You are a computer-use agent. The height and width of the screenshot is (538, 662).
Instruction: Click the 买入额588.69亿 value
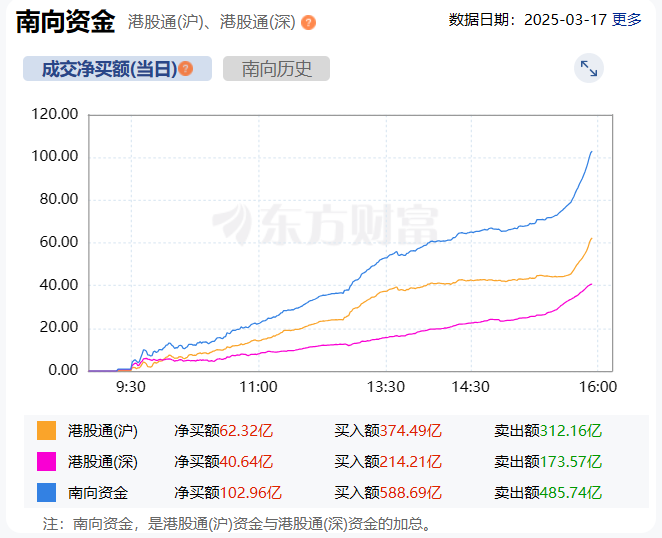(x=388, y=493)
